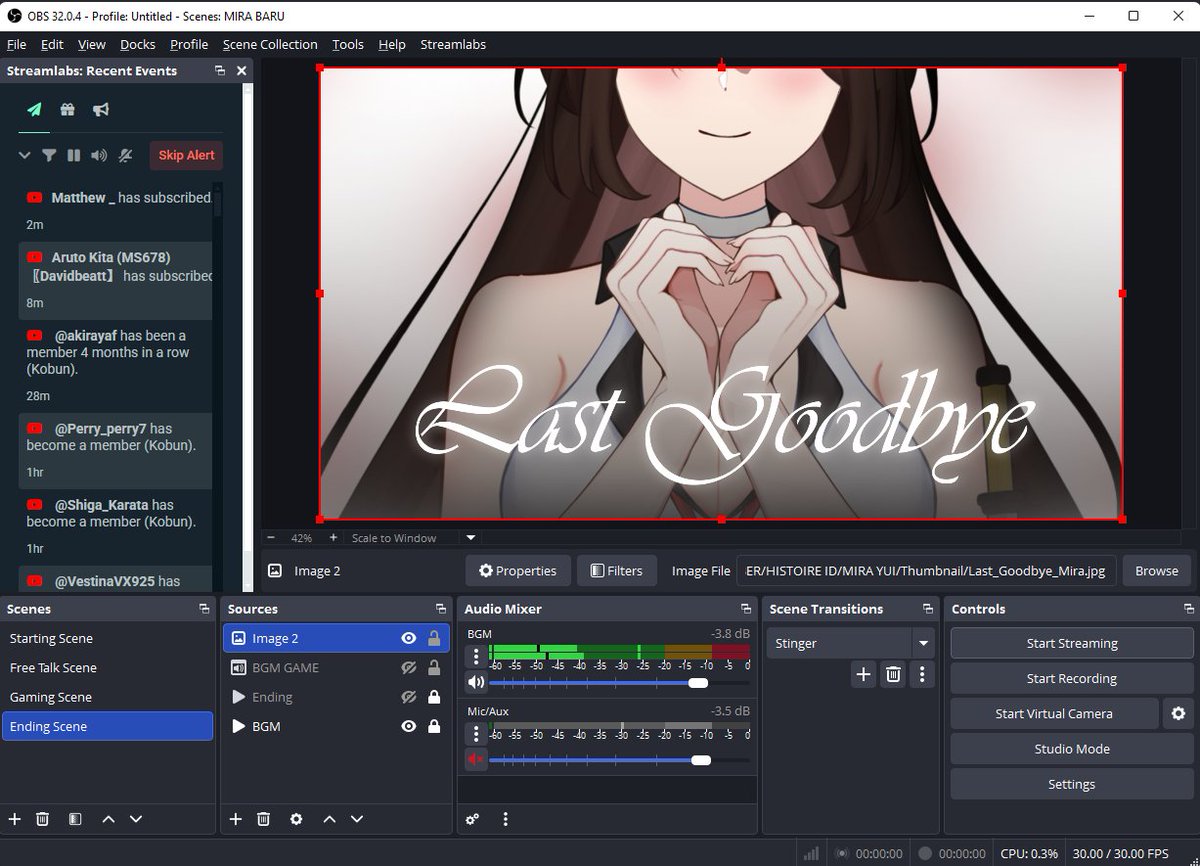Unlock the Image 2 source
This screenshot has height=866, width=1200.
tap(434, 638)
